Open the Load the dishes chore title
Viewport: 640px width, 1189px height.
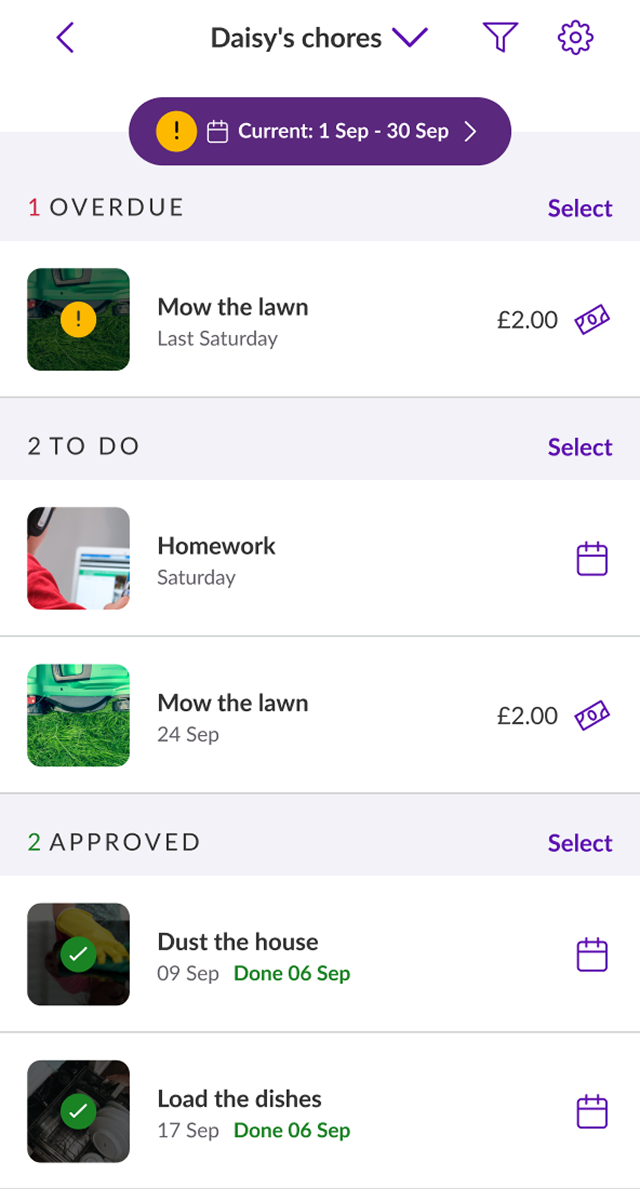click(x=239, y=1098)
